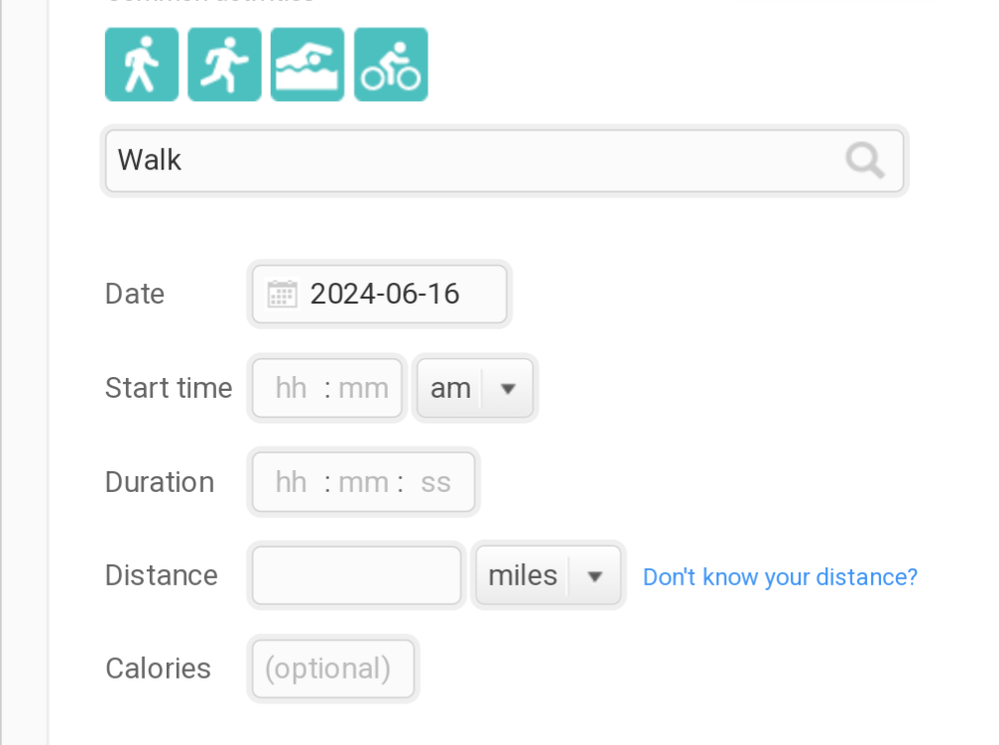Open the "Don't know your distance?" link

click(x=780, y=577)
